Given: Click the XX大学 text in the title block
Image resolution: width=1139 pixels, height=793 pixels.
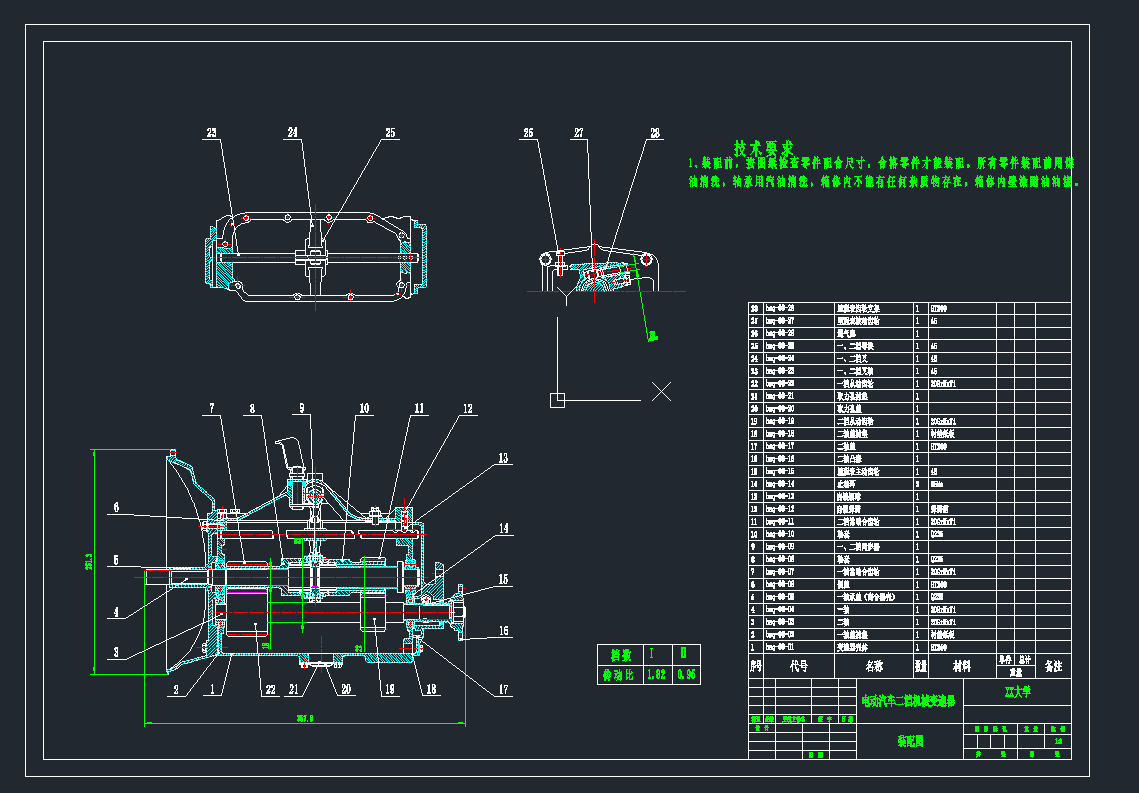Looking at the screenshot, I should pyautogui.click(x=1019, y=690).
